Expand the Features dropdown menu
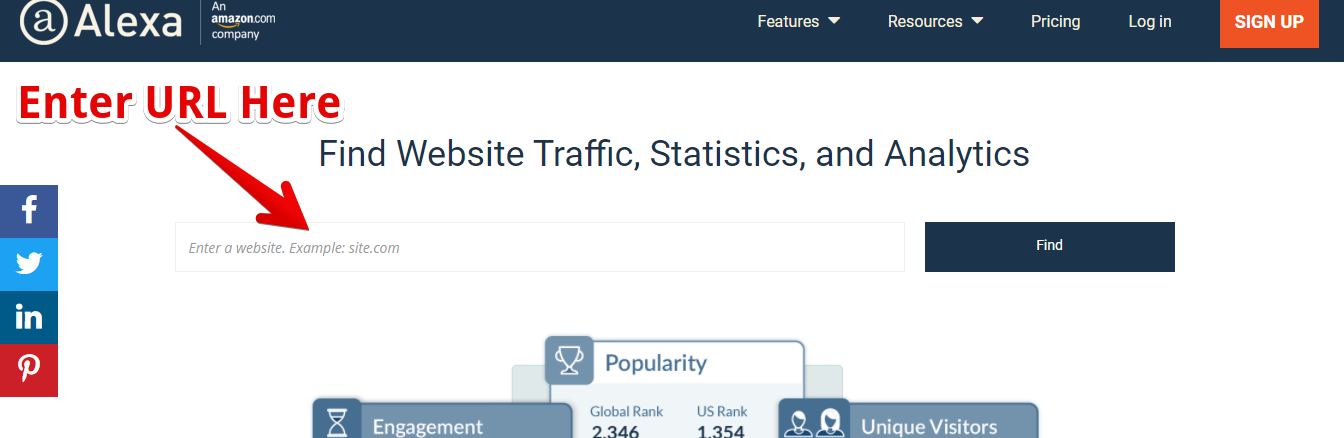Viewport: 1344px width, 438px height. pos(798,21)
